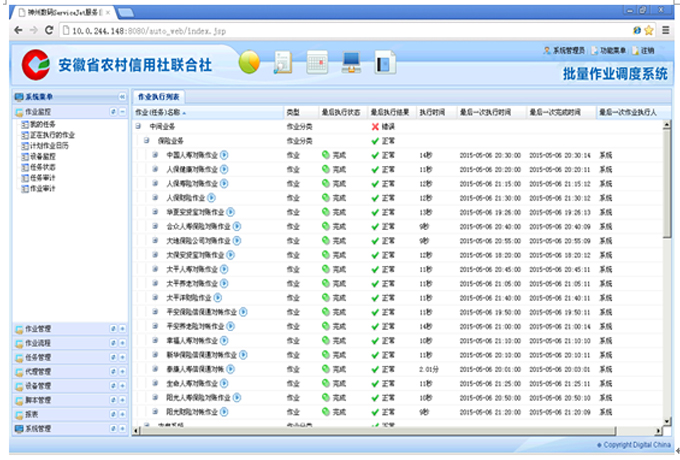Collapse the 作业监控 panel with minus button
This screenshot has height=460, width=680.
(x=122, y=112)
